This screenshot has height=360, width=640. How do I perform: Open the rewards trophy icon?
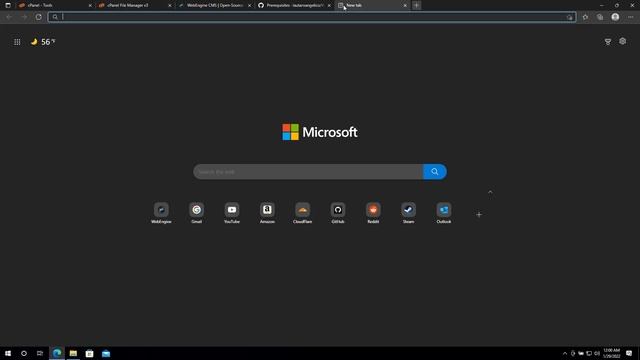[608, 42]
